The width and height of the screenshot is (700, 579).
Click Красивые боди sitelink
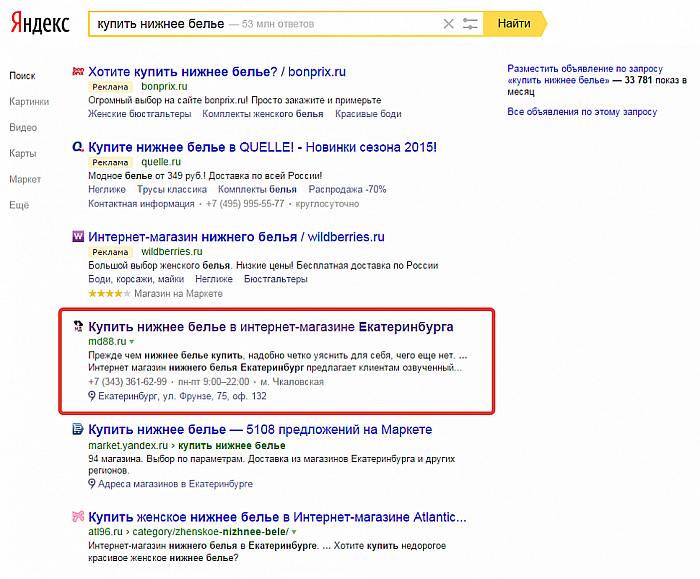[368, 114]
